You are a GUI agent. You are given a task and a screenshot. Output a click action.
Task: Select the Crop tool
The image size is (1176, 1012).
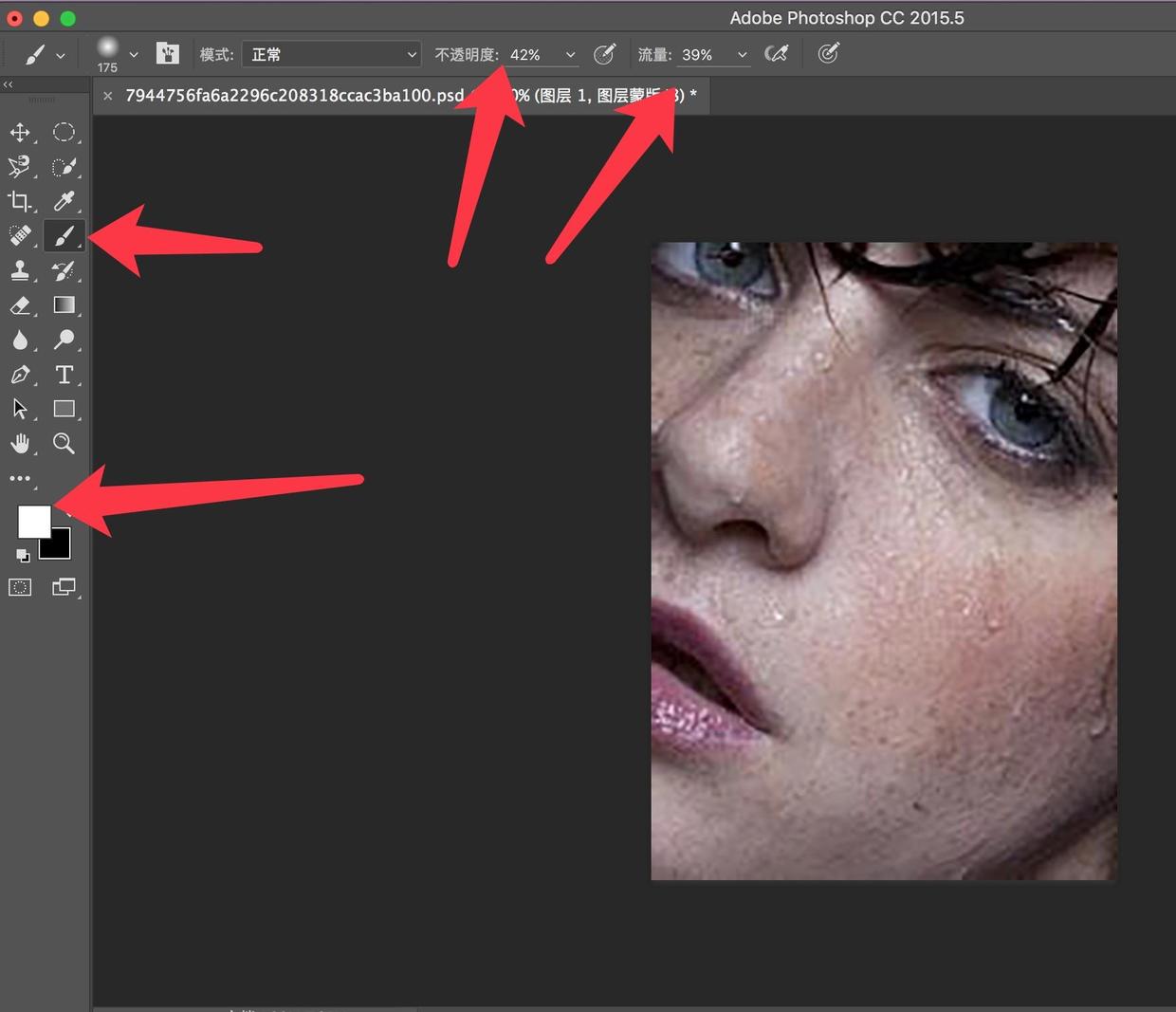19,201
